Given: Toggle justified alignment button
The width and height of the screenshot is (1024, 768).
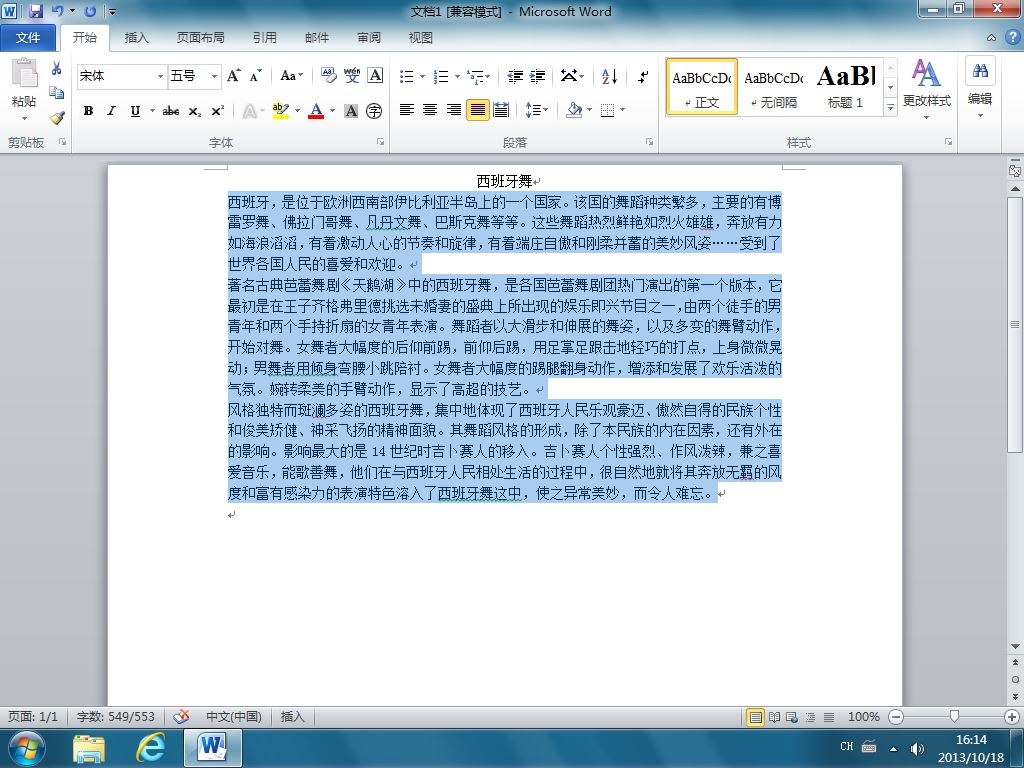Looking at the screenshot, I should coord(477,110).
